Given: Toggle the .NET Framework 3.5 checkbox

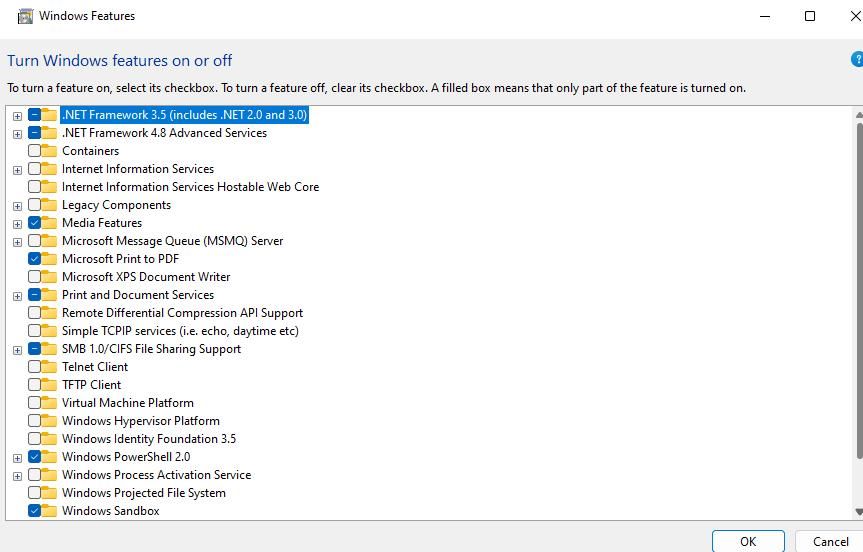Looking at the screenshot, I should [x=34, y=115].
